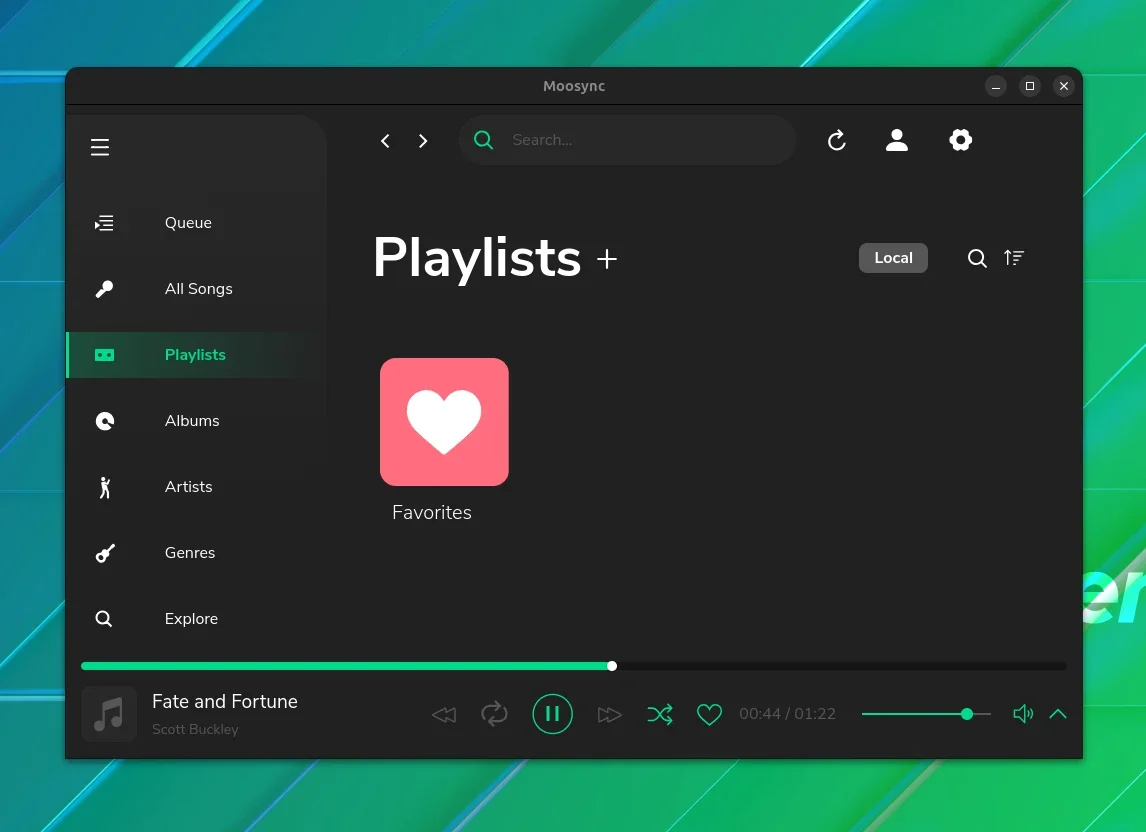1146x832 pixels.
Task: Open settings via gear icon
Action: 960,140
